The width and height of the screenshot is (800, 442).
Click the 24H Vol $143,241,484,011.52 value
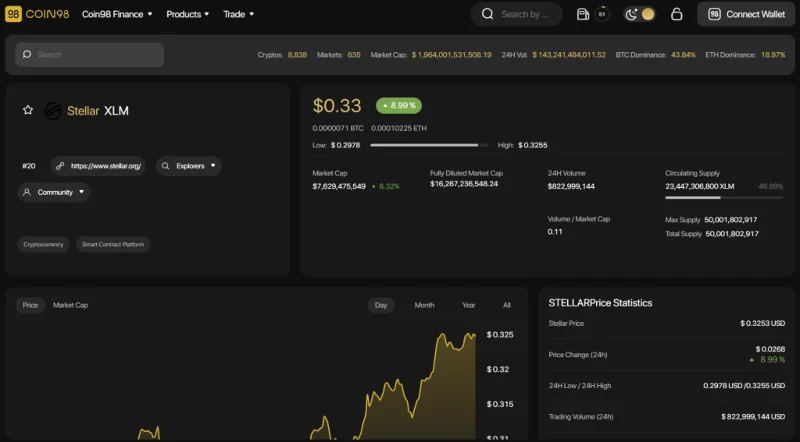pyautogui.click(x=569, y=55)
